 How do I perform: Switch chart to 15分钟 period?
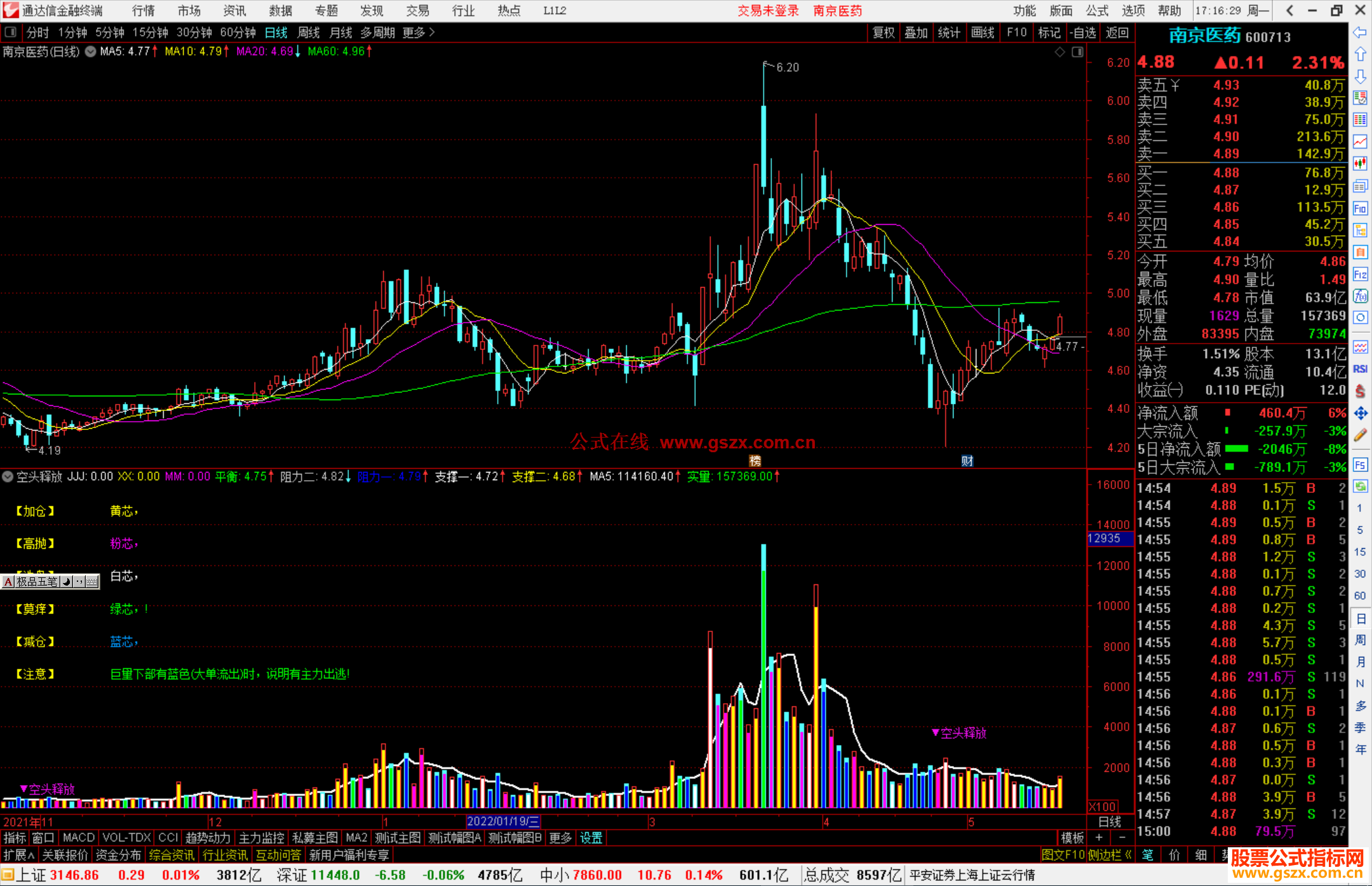(x=150, y=32)
